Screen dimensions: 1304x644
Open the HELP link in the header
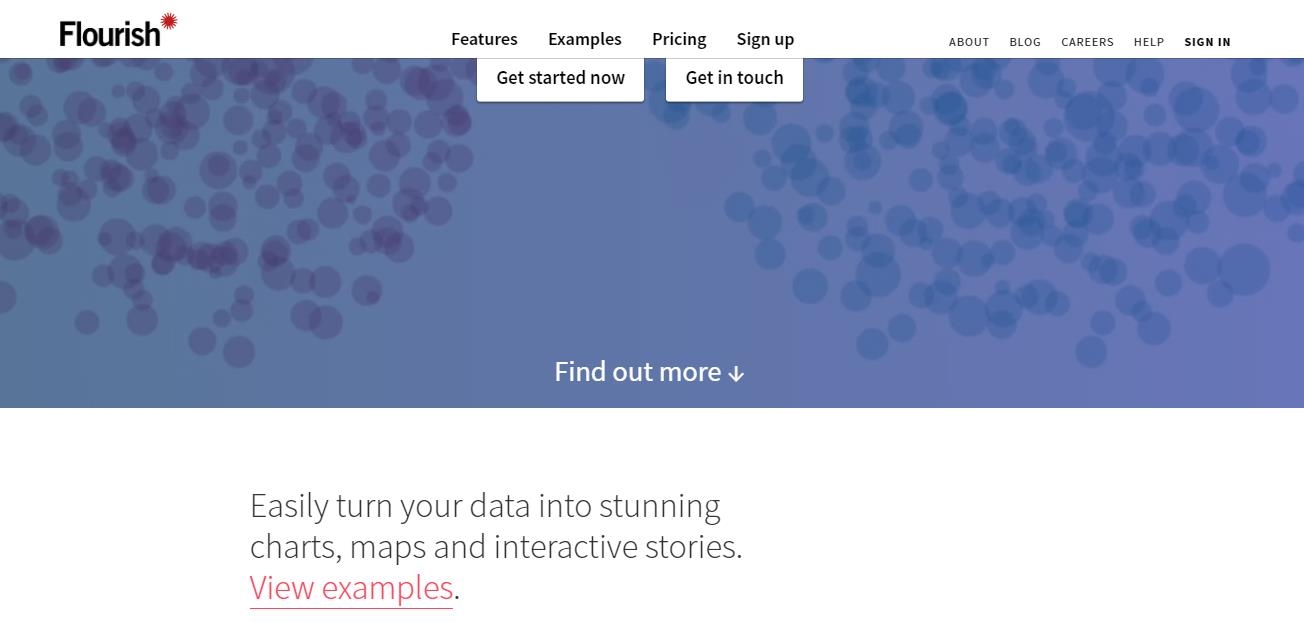[x=1149, y=42]
